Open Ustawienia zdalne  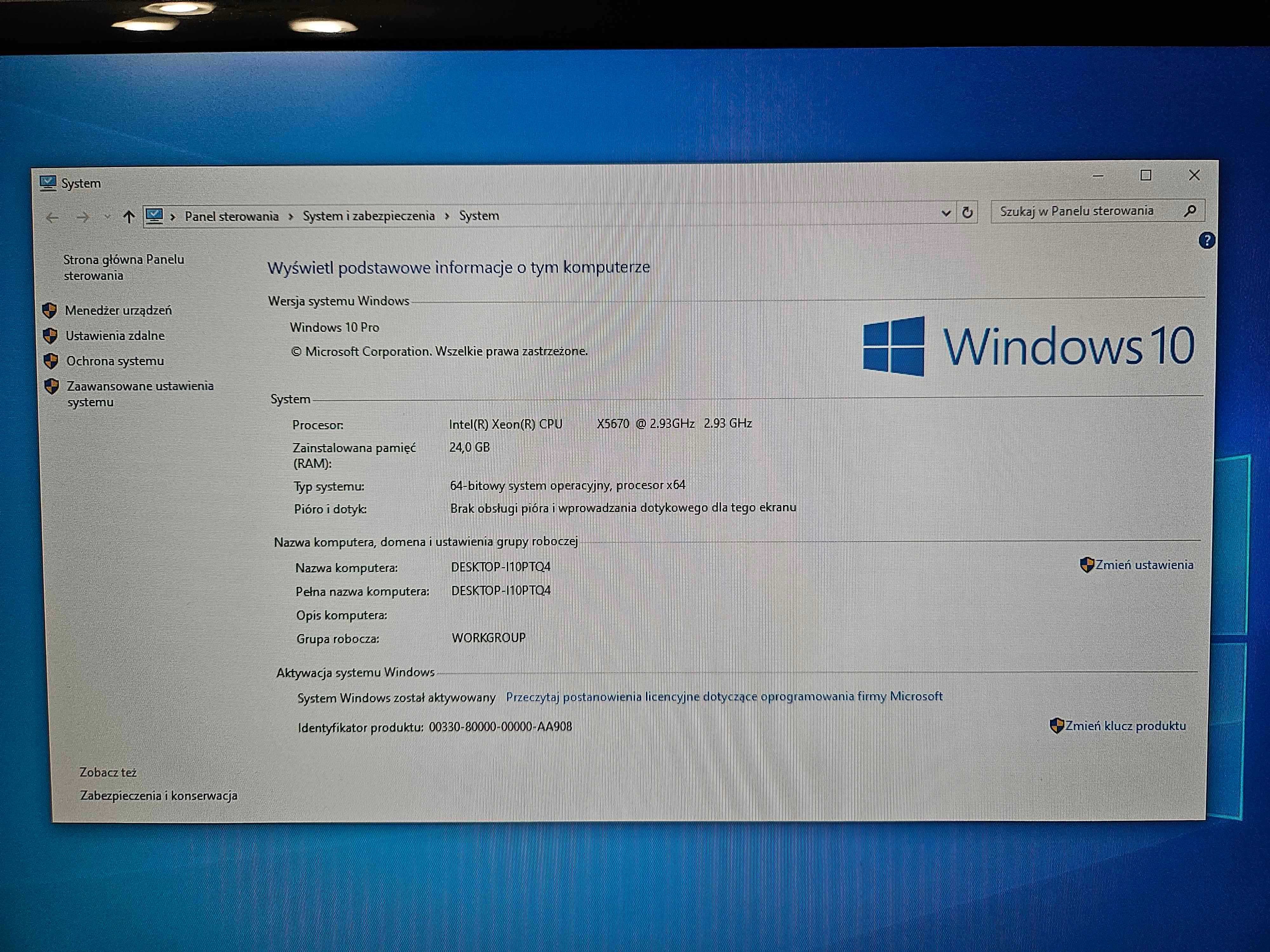click(x=115, y=336)
